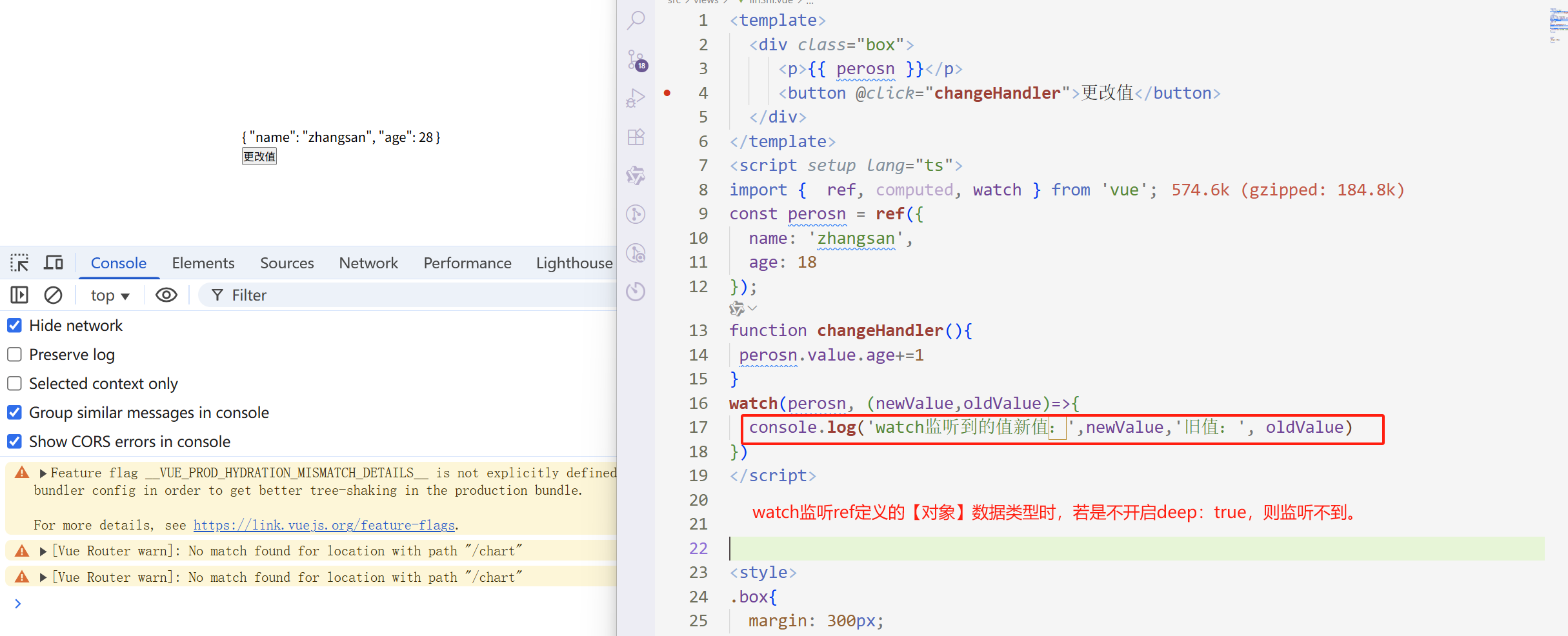
Task: Switch to the Network tab
Action: pyautogui.click(x=368, y=263)
